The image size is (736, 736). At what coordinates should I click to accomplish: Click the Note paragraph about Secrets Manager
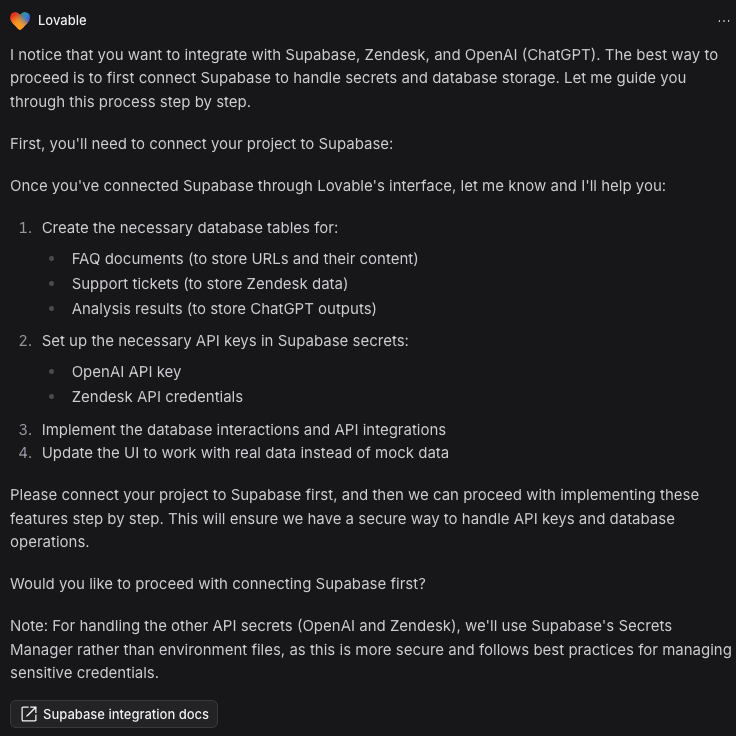click(x=368, y=649)
